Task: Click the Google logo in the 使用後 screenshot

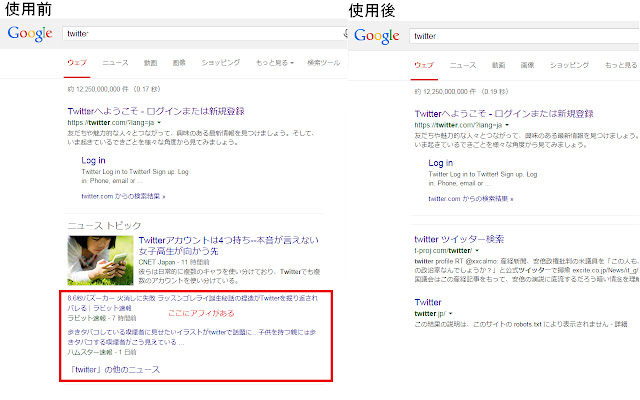Action: pyautogui.click(x=376, y=36)
